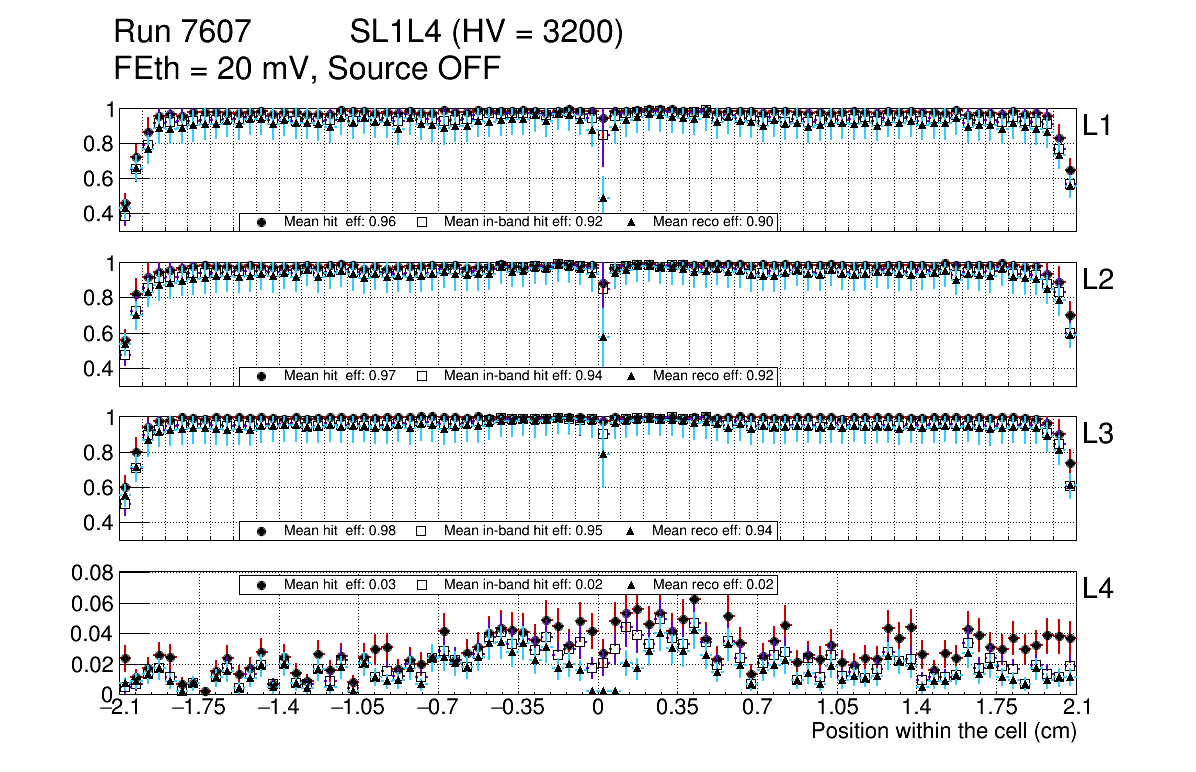The width and height of the screenshot is (1196, 772).
Task: Click the 'Position within the cell (cm)' axis title
Action: 943,731
